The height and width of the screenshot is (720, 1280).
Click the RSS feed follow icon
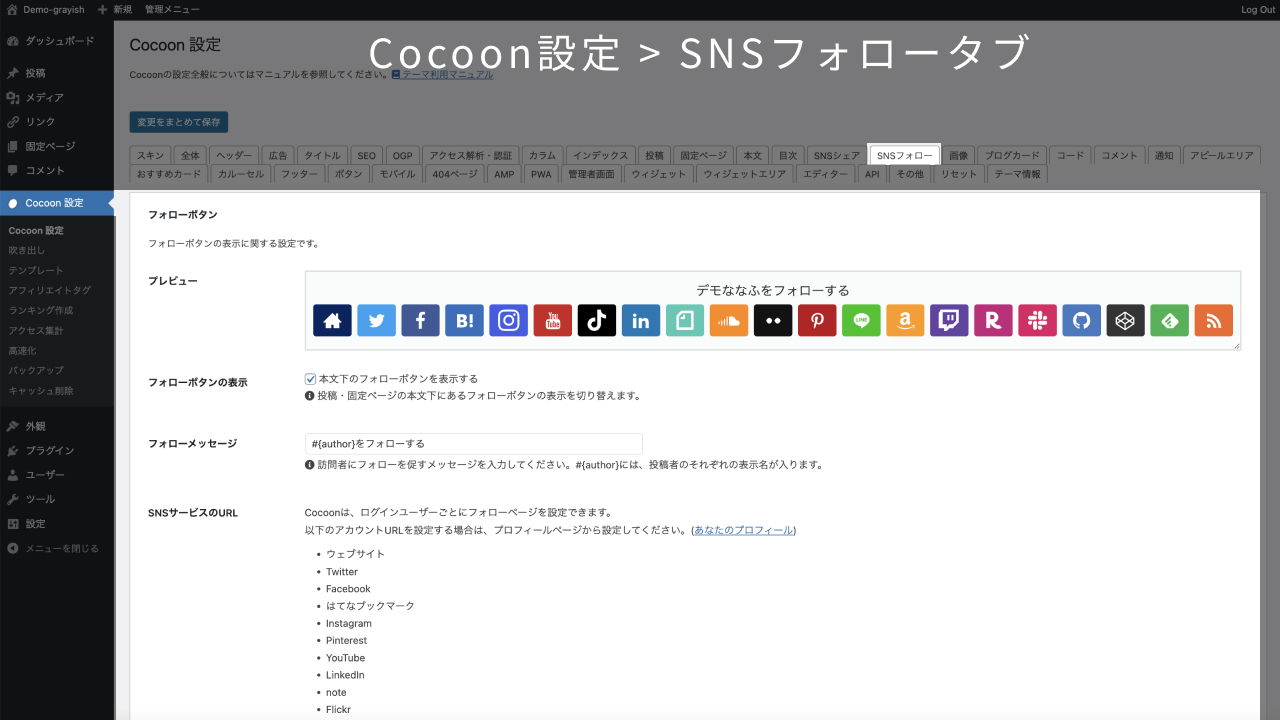point(1213,320)
